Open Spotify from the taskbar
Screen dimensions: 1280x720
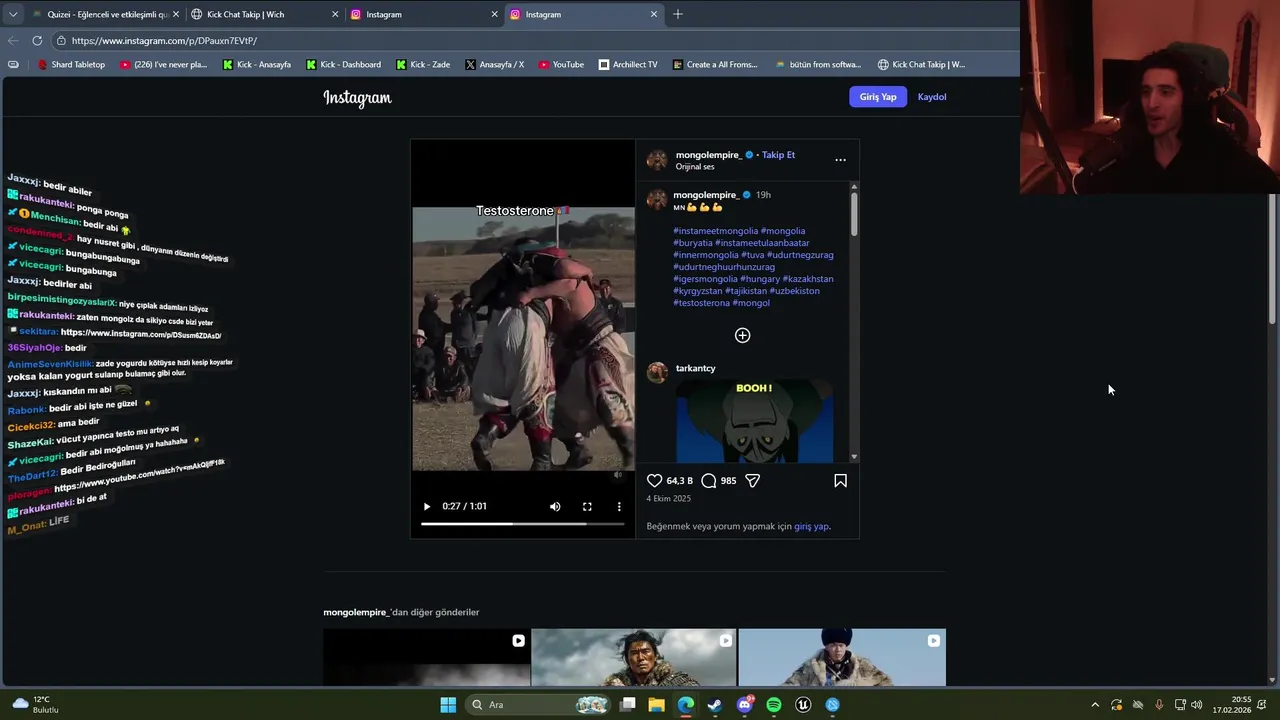point(774,705)
